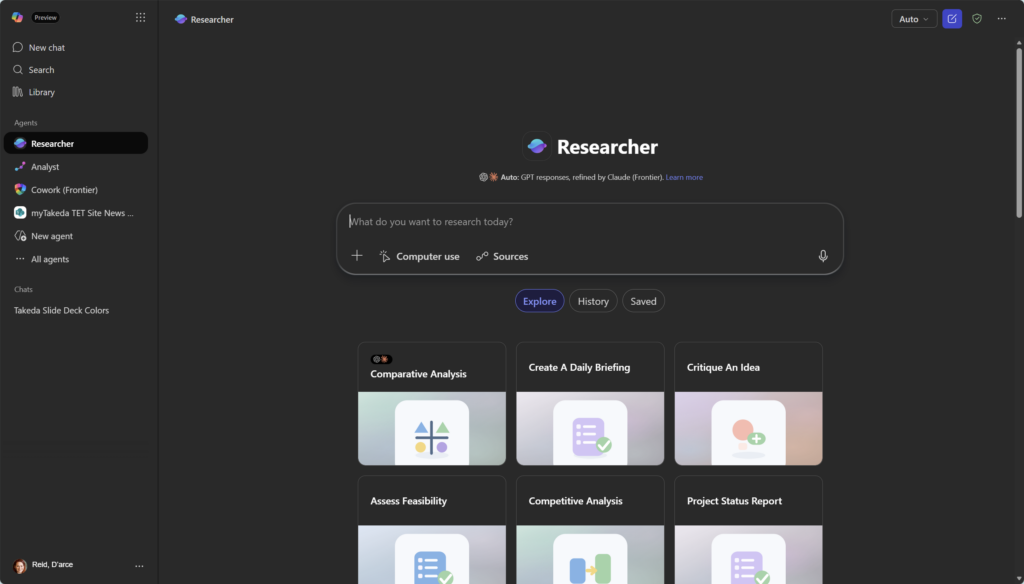Image resolution: width=1024 pixels, height=584 pixels.
Task: Toggle the Computer use option
Action: coord(419,256)
